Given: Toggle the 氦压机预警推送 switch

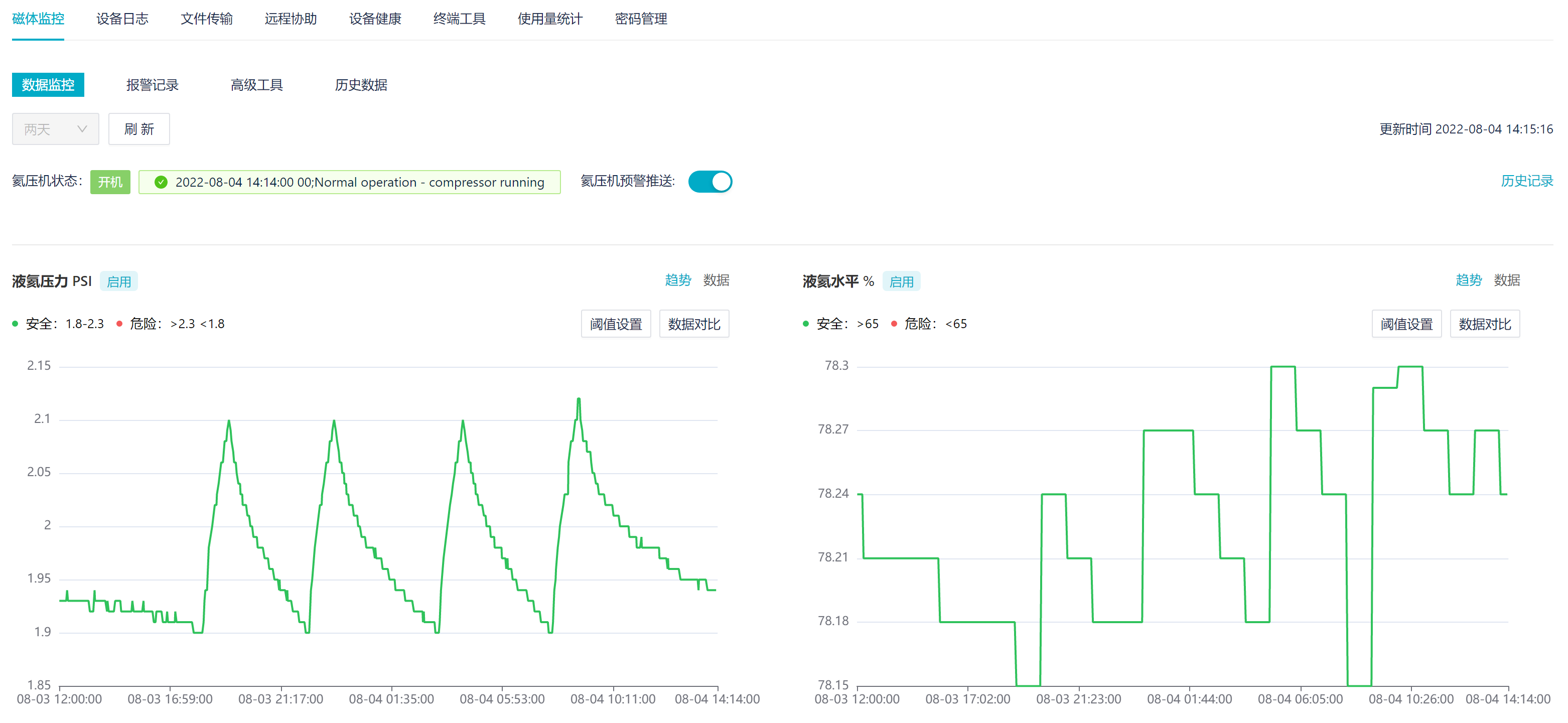Looking at the screenshot, I should click(x=709, y=181).
